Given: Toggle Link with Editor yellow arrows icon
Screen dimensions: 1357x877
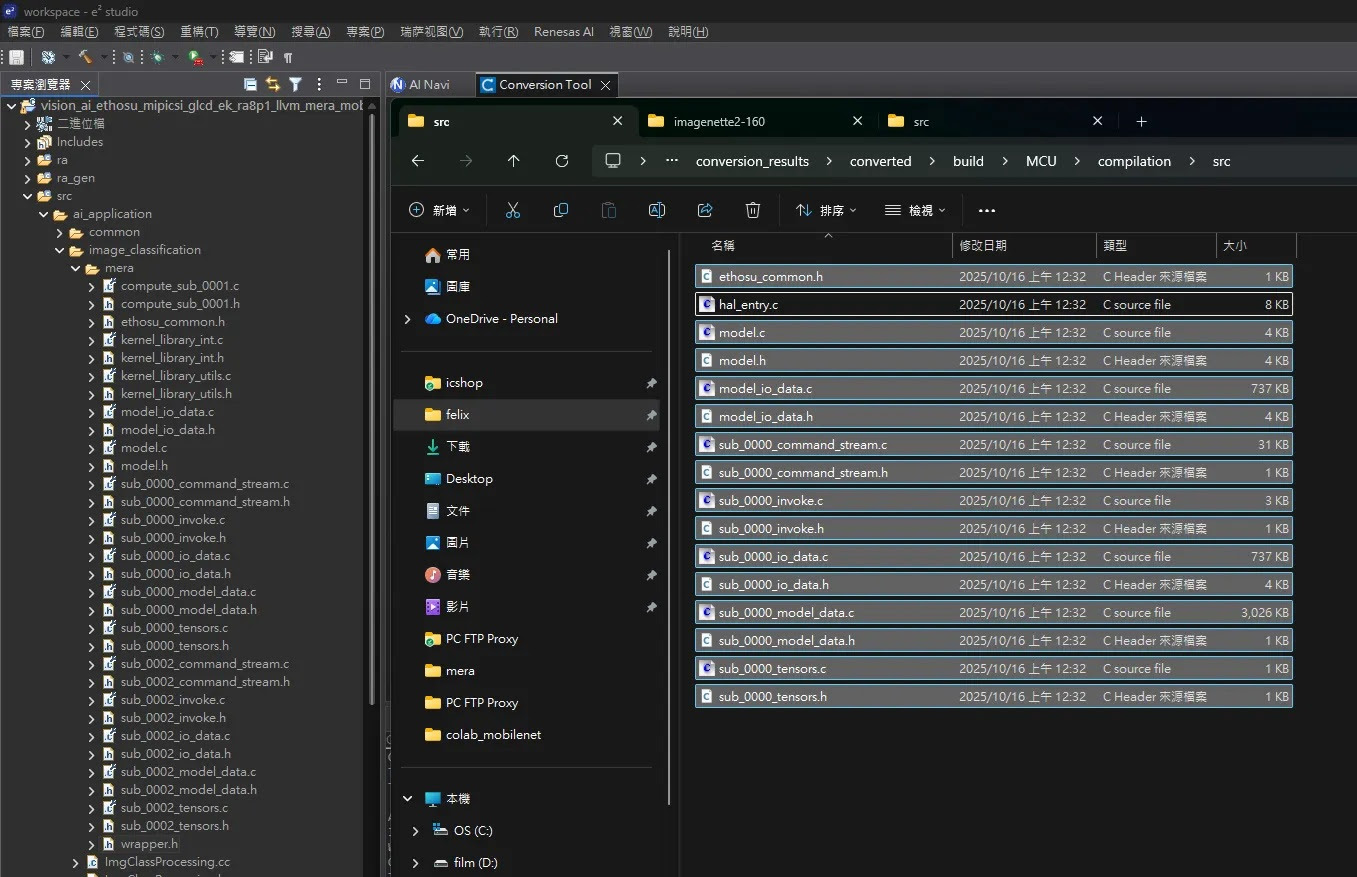Looking at the screenshot, I should click(x=272, y=85).
